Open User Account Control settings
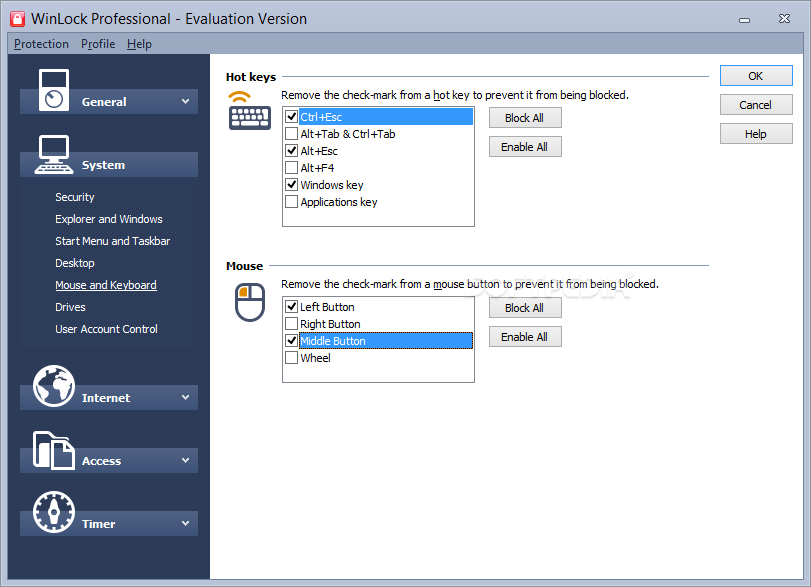 tap(106, 329)
